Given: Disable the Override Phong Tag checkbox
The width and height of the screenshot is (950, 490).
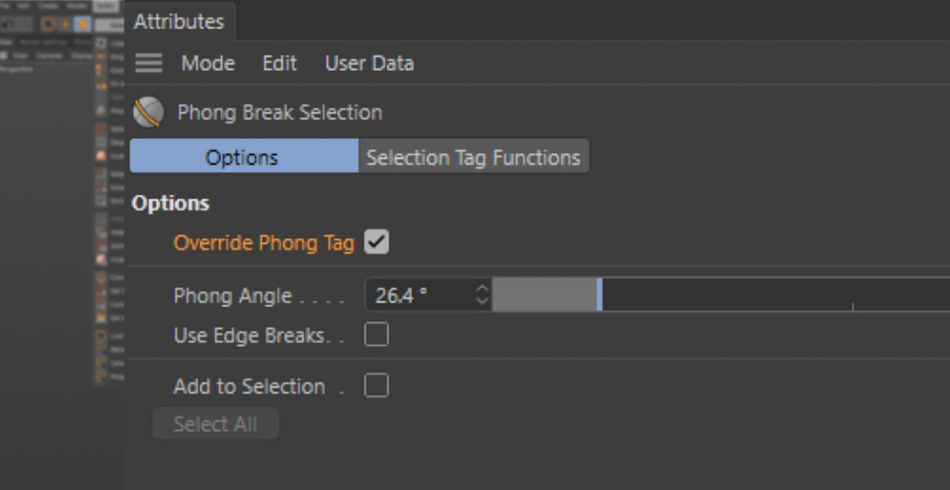Looking at the screenshot, I should coord(376,242).
